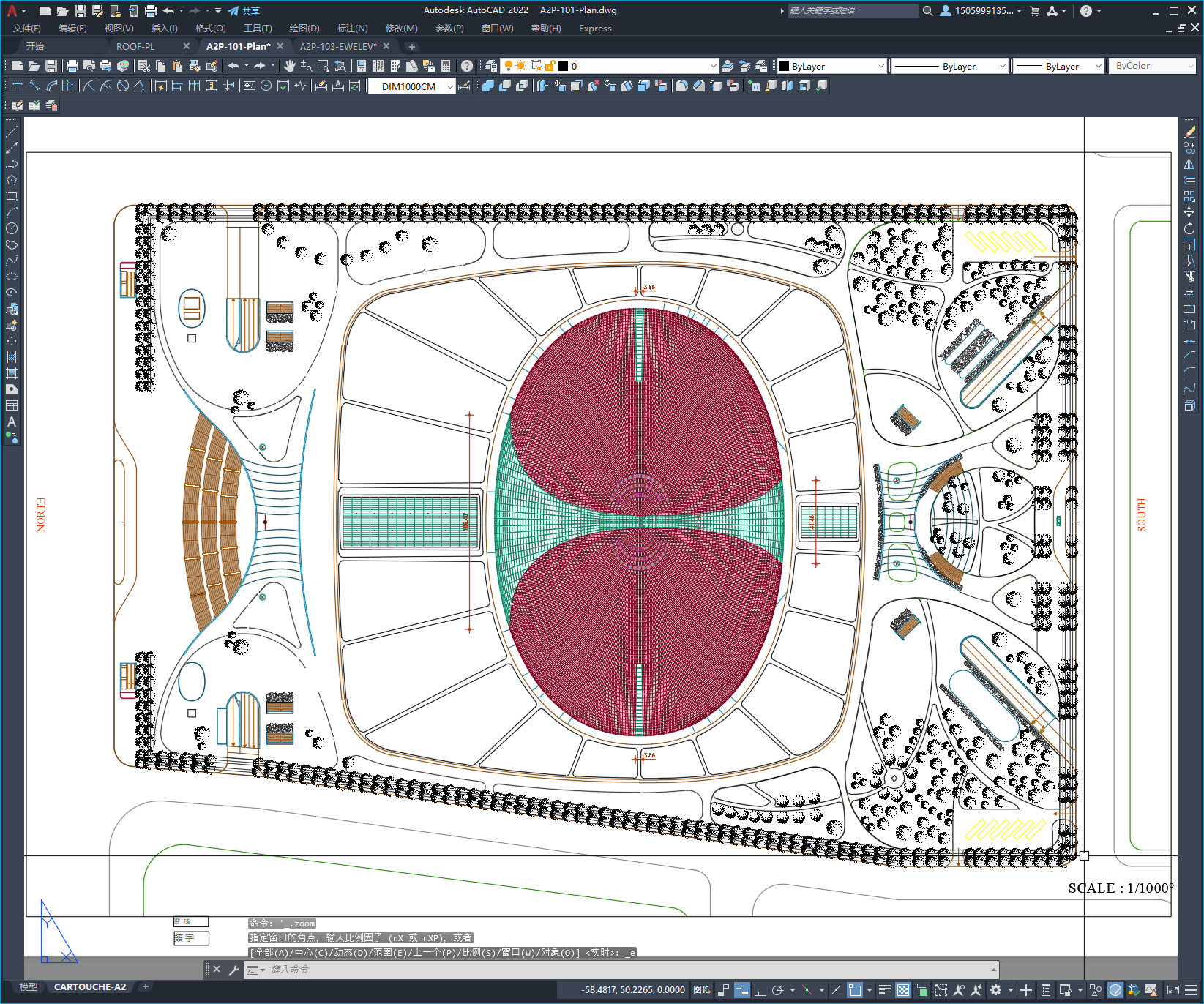Image resolution: width=1204 pixels, height=1004 pixels.
Task: Click the clean screen button in status bar
Action: click(1173, 990)
